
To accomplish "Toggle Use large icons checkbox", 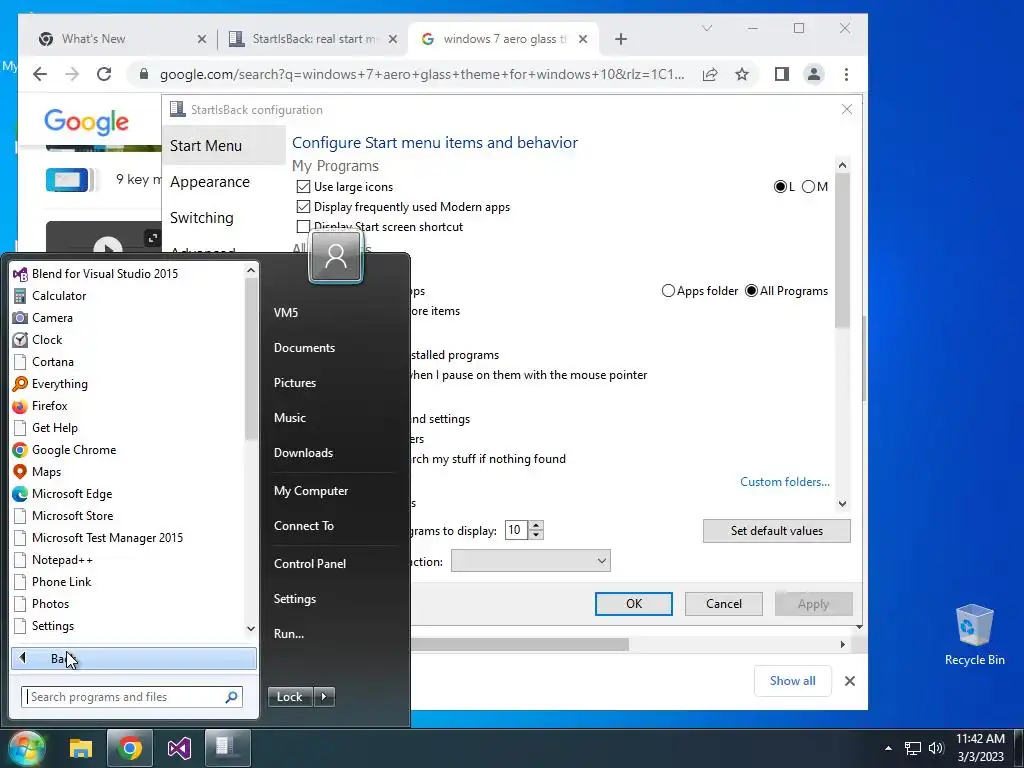I will click(303, 187).
